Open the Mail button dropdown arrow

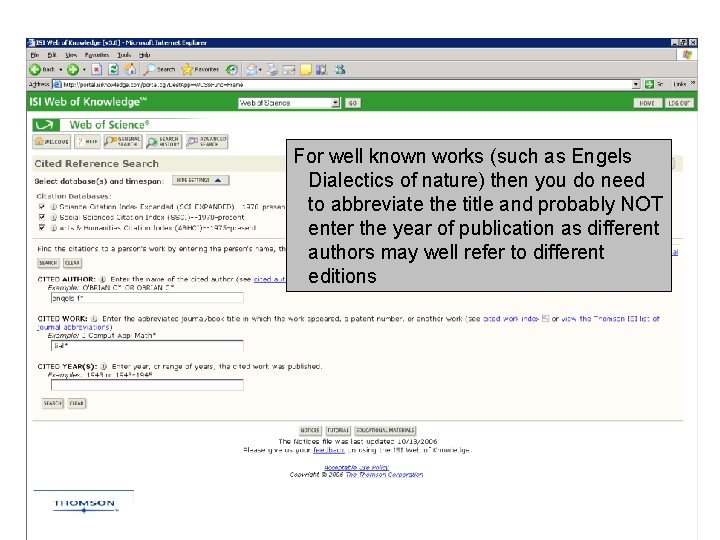coord(260,70)
